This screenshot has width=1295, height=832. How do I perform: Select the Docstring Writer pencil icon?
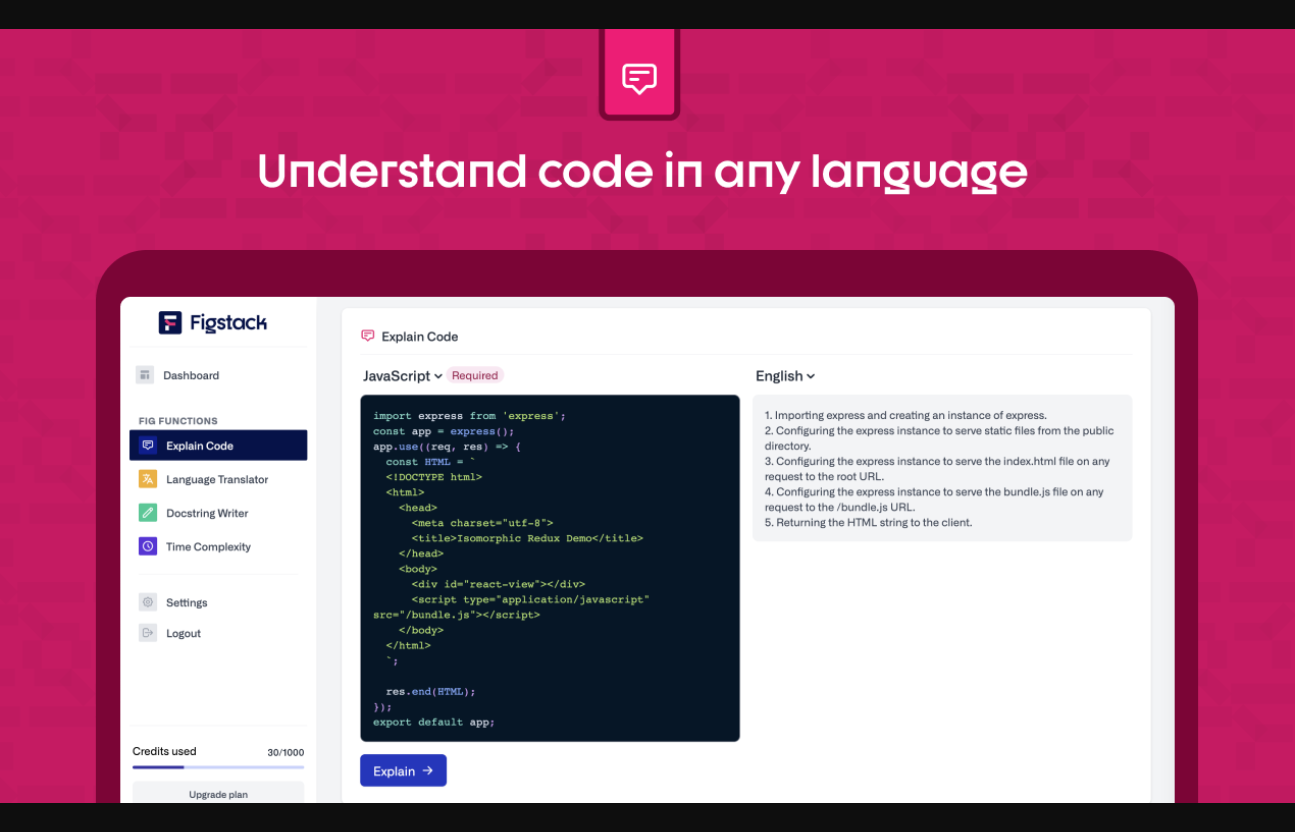[148, 513]
